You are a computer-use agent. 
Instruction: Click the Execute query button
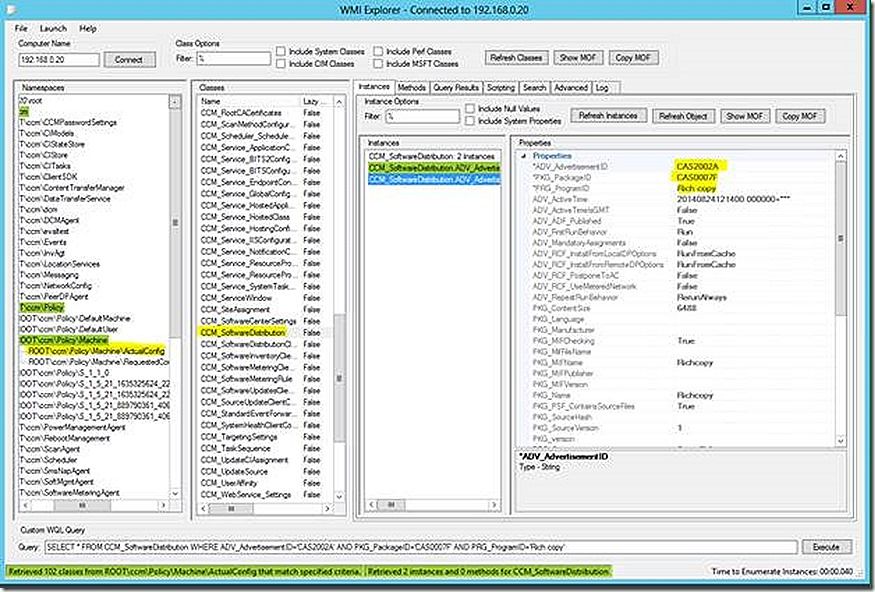pyautogui.click(x=826, y=547)
